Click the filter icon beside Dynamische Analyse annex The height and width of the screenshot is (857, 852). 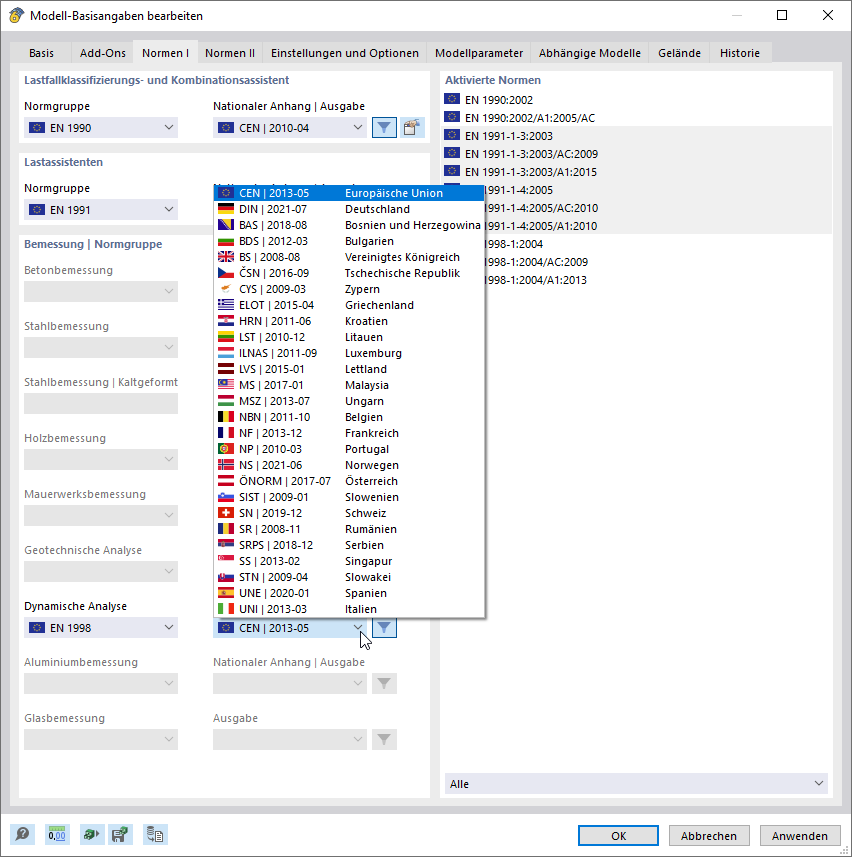[x=384, y=628]
